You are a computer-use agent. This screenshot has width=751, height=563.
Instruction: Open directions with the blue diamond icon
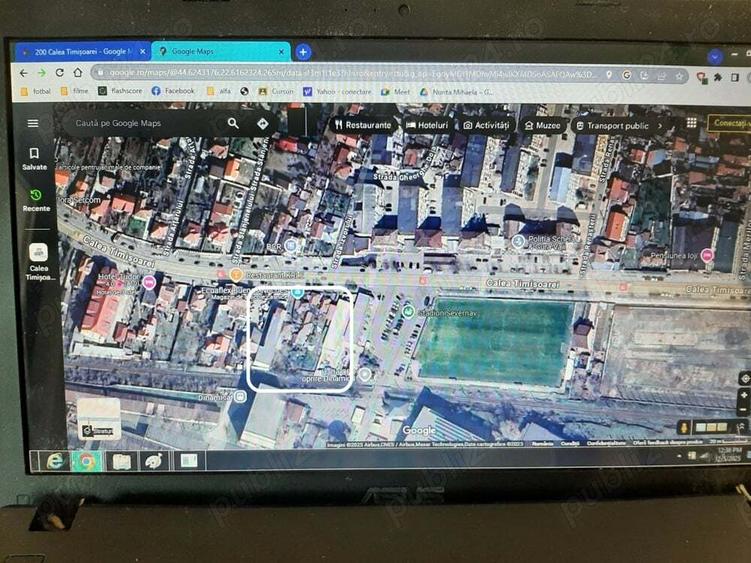pos(262,123)
